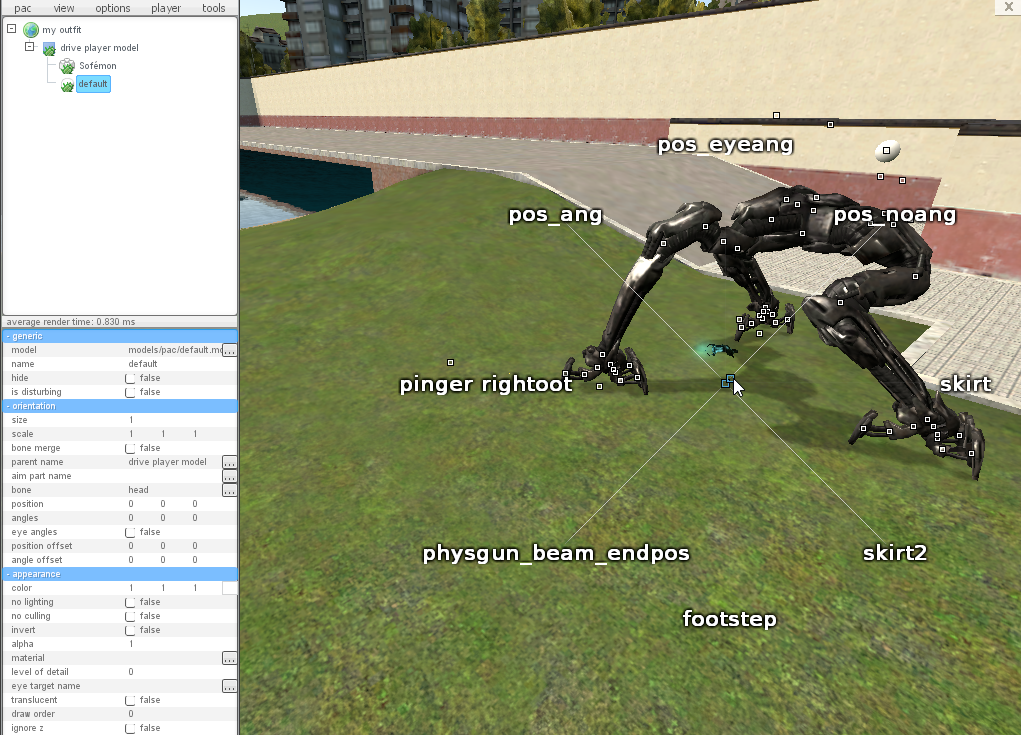Open the eye target name picker icon
Viewport: 1021px width, 735px height.
click(x=230, y=686)
